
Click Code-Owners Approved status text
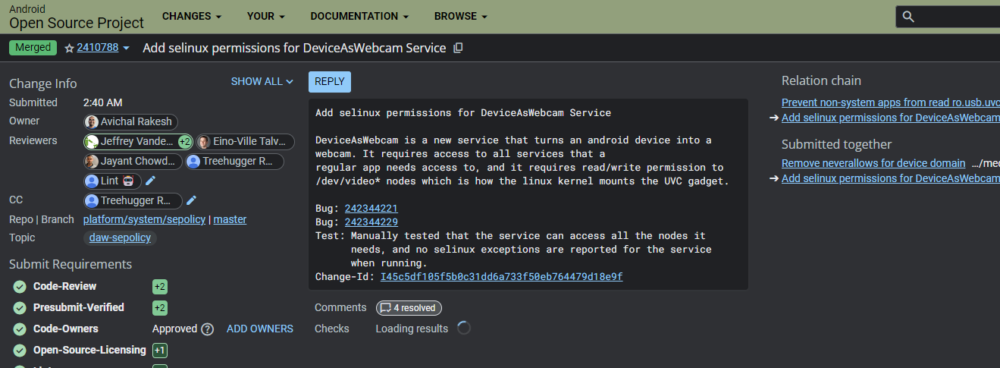click(x=175, y=329)
